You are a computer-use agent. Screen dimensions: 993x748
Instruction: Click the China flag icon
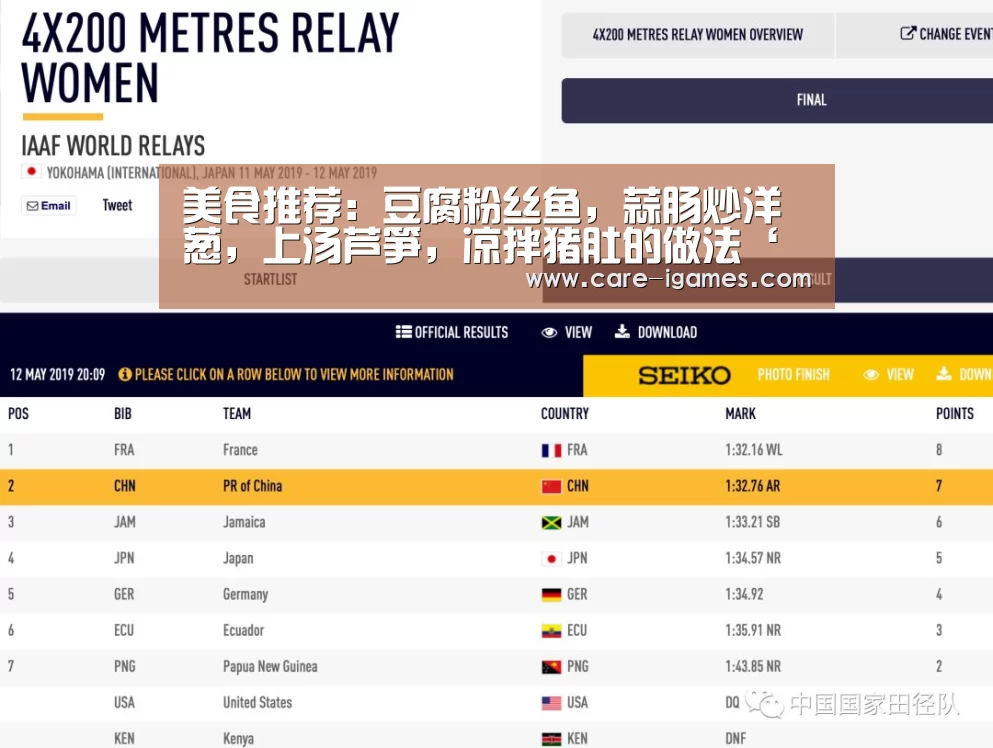551,487
